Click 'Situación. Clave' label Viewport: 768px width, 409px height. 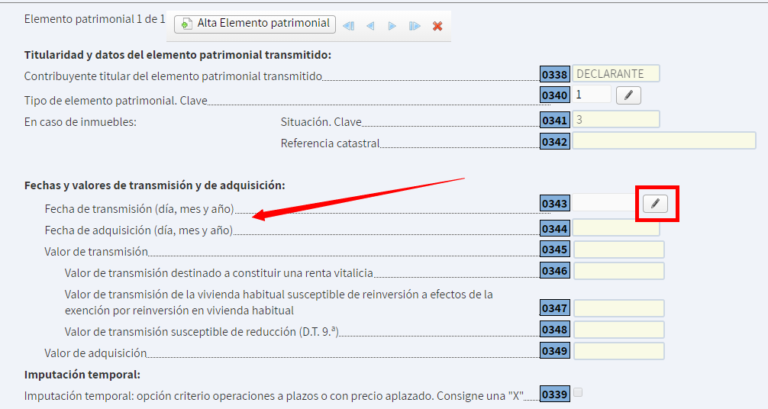[x=321, y=121]
